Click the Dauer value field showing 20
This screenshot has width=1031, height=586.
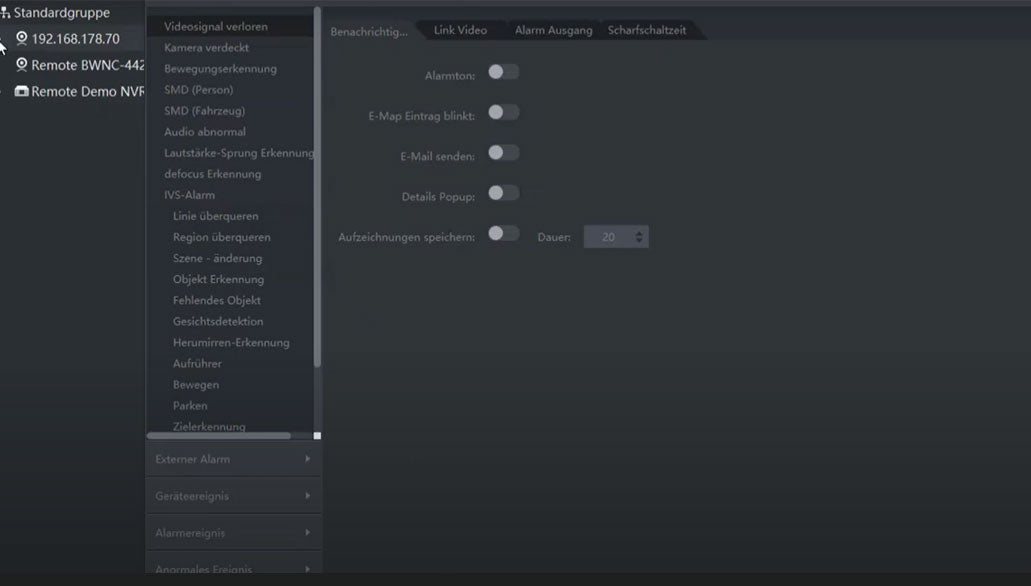point(608,237)
